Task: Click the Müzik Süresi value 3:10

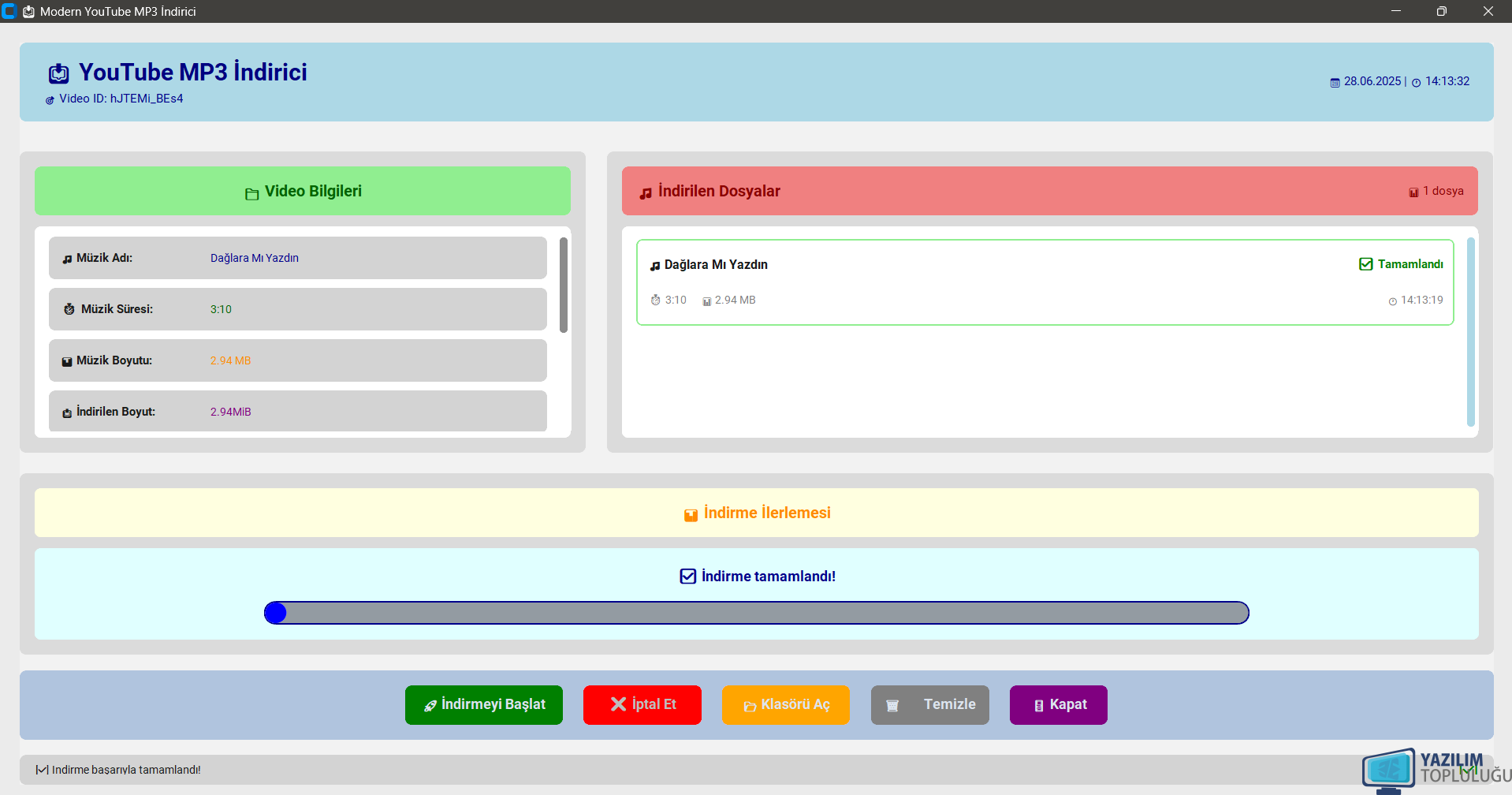Action: coord(221,309)
